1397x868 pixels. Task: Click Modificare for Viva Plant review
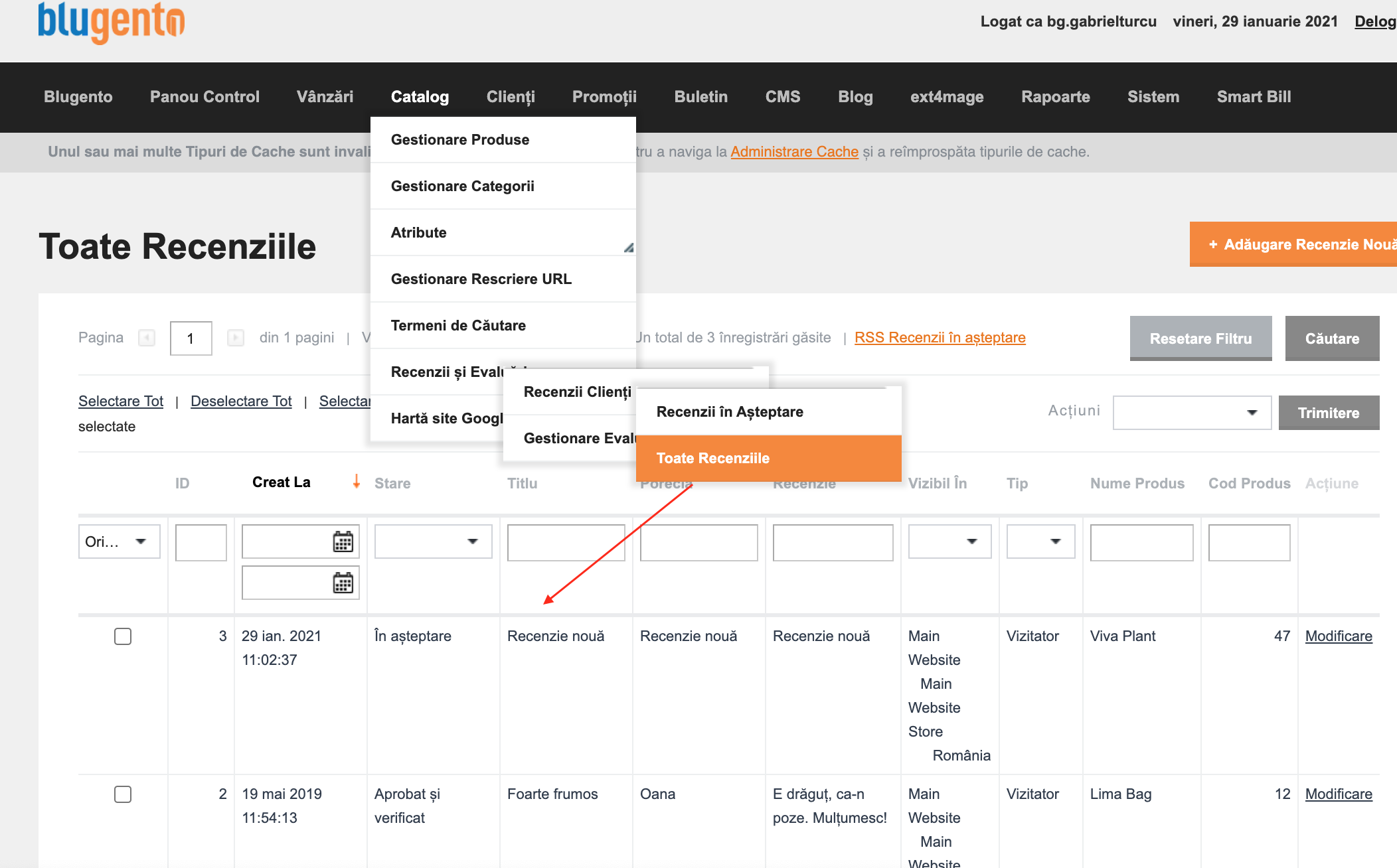tap(1339, 636)
